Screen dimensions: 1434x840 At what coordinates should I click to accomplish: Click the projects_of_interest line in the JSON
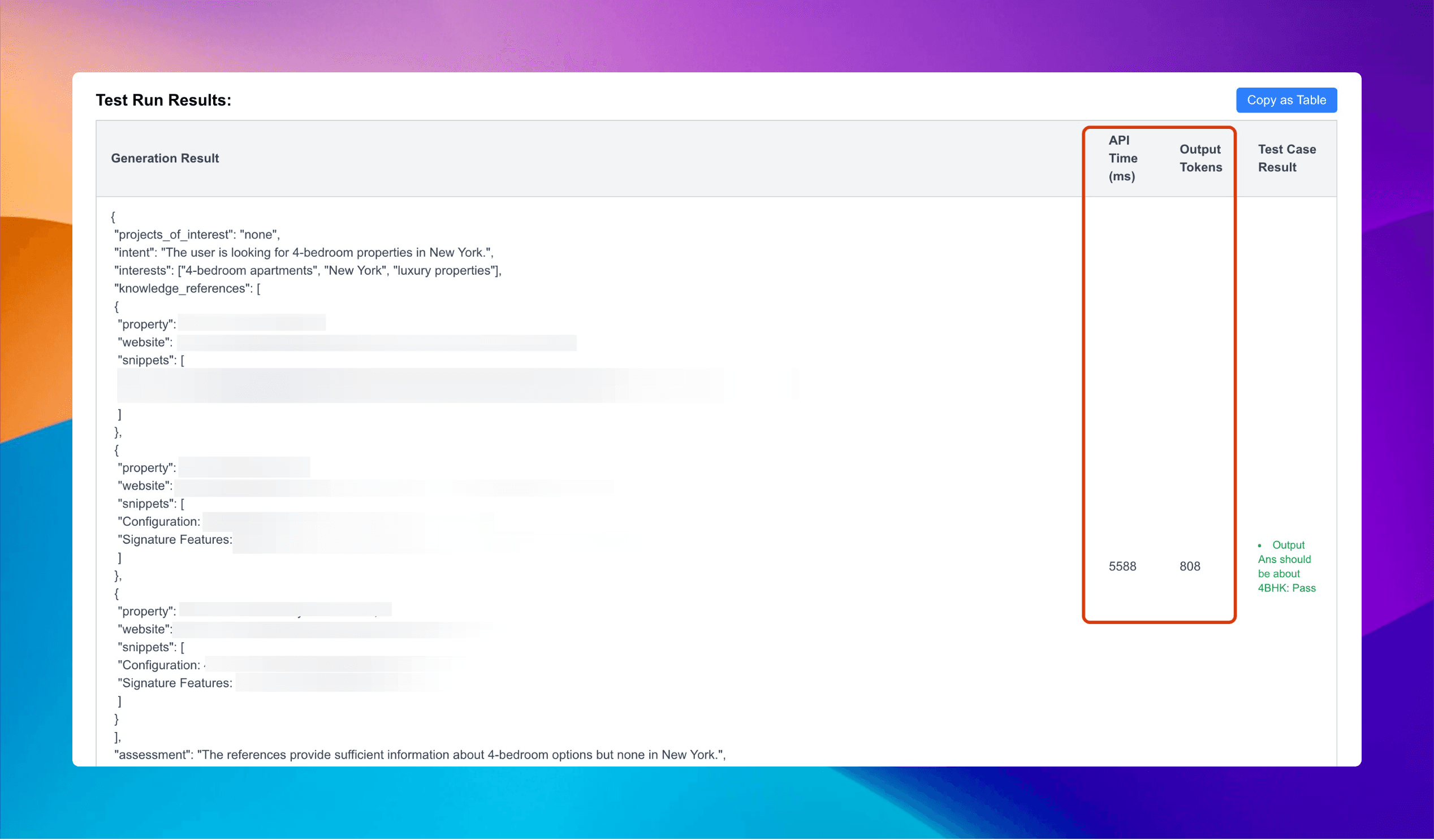pyautogui.click(x=197, y=235)
